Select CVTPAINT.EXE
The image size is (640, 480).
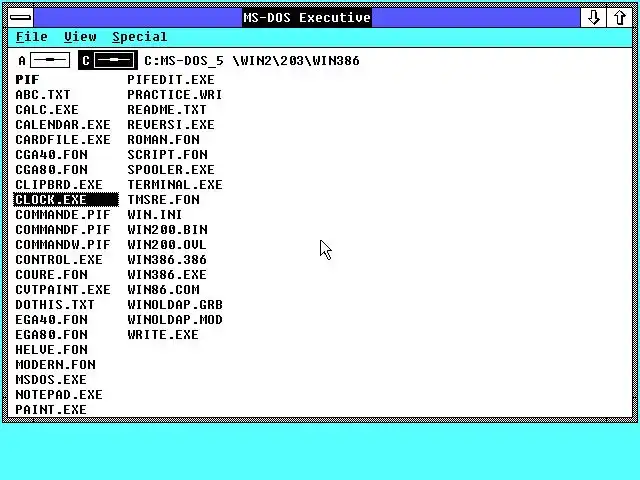click(x=63, y=290)
